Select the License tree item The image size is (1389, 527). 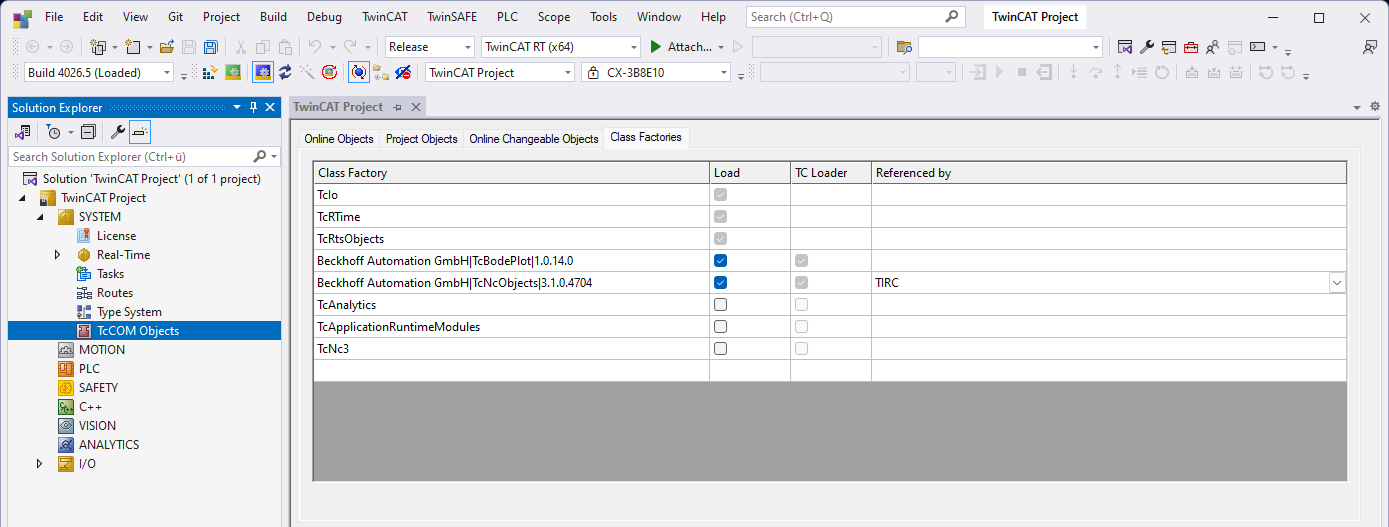pos(116,236)
